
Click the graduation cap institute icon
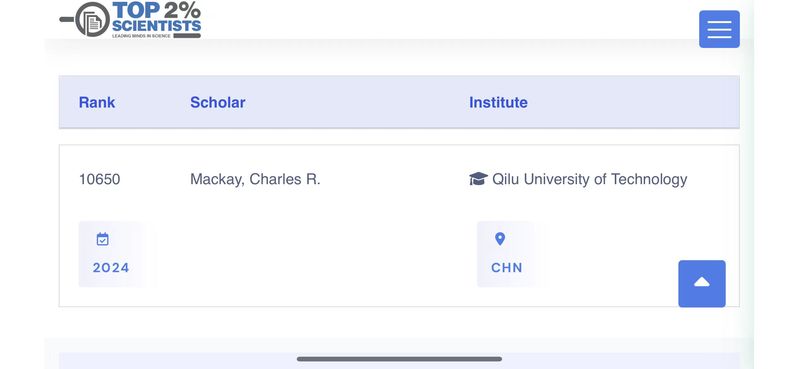coord(478,179)
